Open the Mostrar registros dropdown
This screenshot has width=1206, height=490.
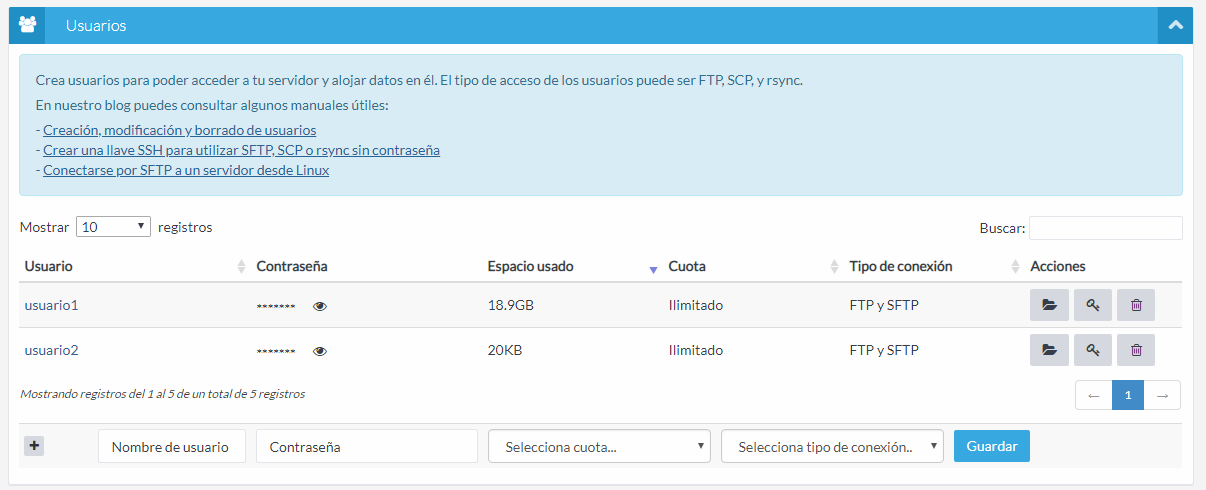(113, 227)
